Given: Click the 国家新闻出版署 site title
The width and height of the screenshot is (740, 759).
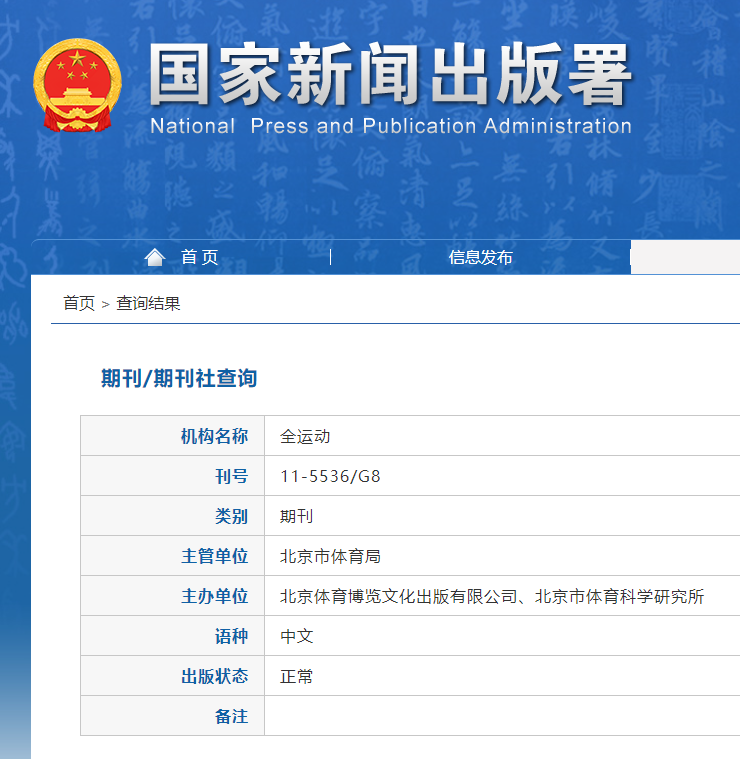Looking at the screenshot, I should (x=390, y=74).
